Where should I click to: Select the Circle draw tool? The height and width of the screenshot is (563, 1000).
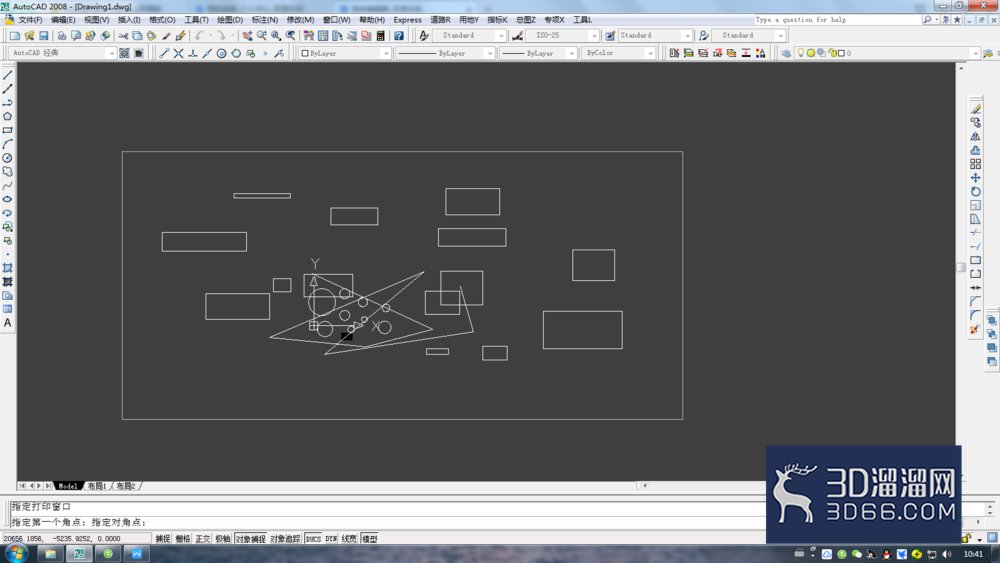[8, 158]
